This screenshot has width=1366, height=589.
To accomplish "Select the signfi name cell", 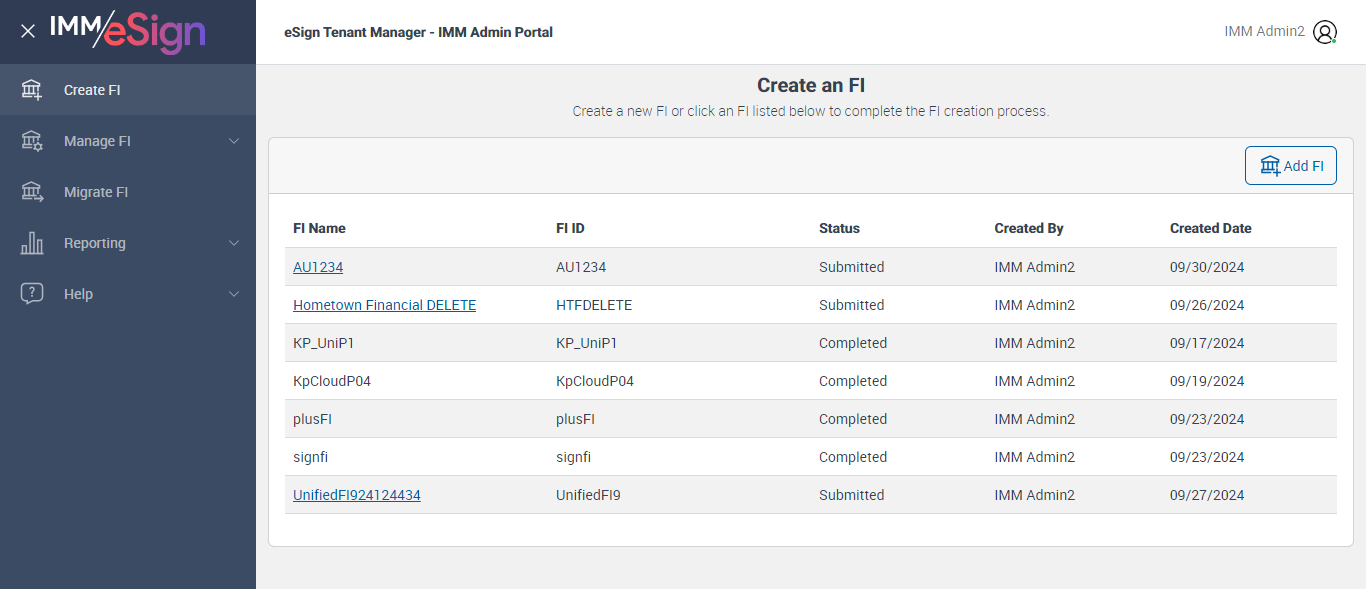I will click(x=311, y=457).
